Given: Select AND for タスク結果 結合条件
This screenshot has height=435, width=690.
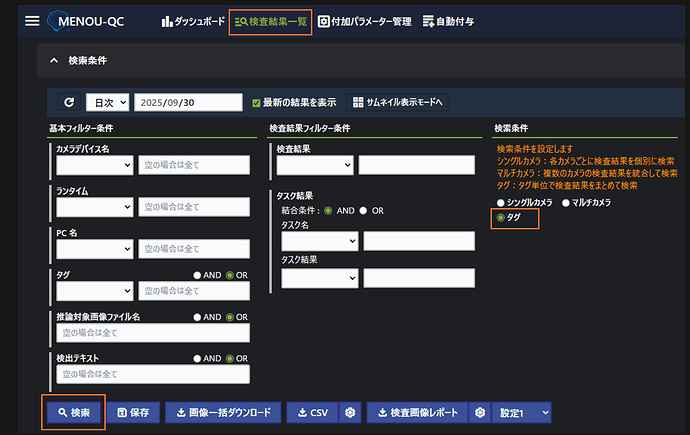Looking at the screenshot, I should [x=328, y=211].
